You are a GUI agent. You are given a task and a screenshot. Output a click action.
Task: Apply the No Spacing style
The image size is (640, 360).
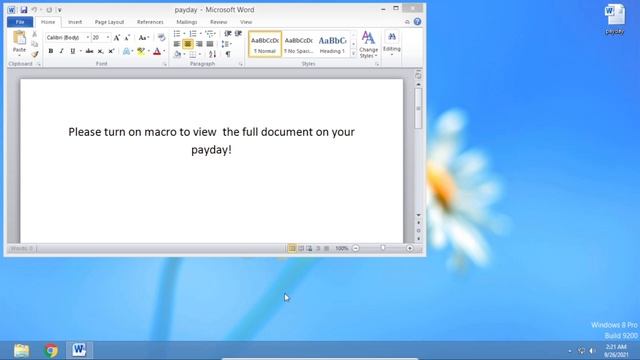pyautogui.click(x=298, y=44)
